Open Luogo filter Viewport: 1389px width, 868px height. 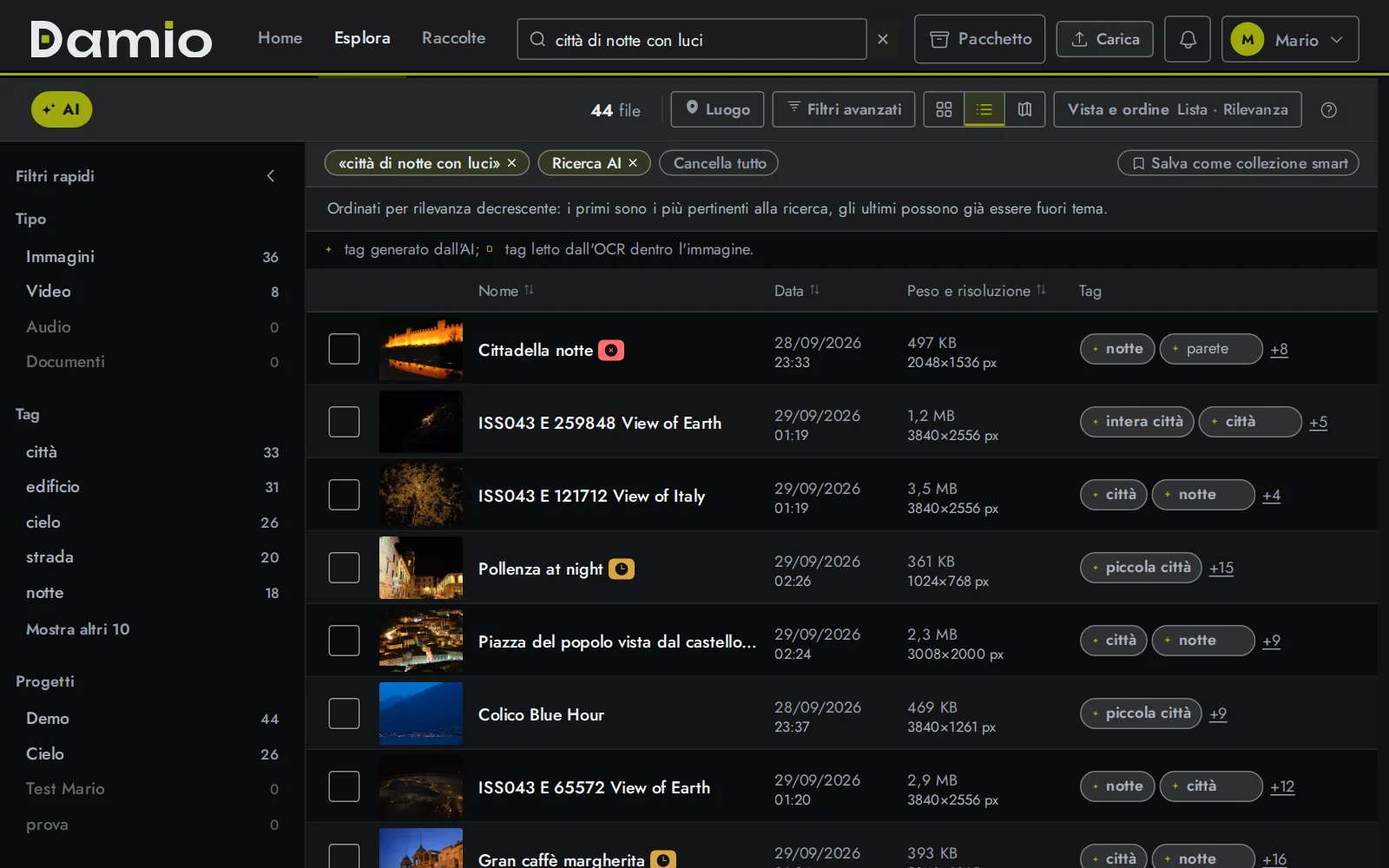point(717,109)
